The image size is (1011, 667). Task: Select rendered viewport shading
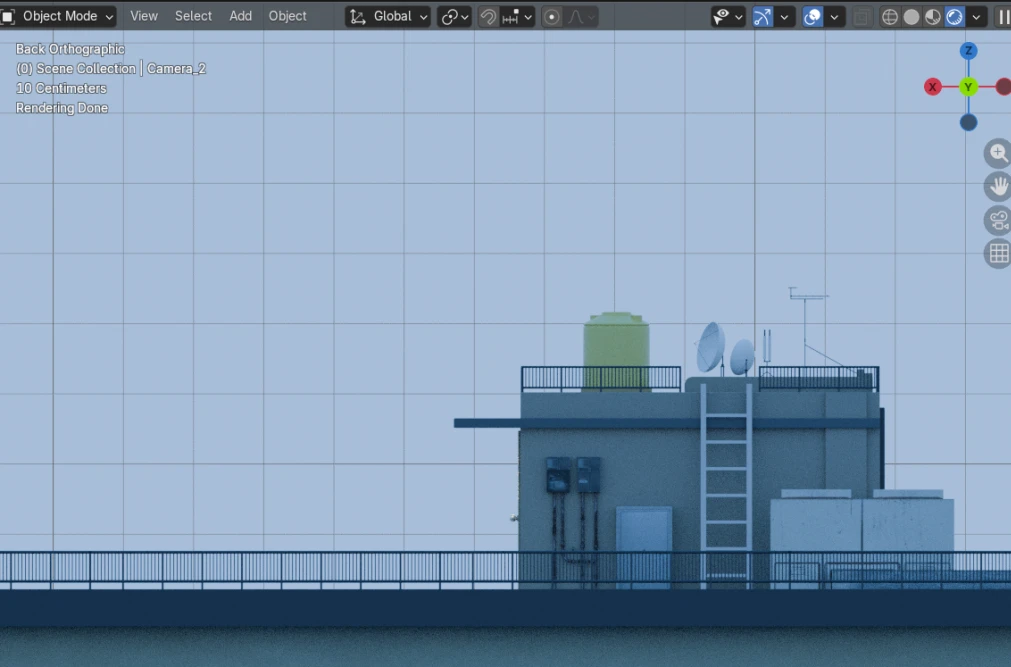pos(954,17)
